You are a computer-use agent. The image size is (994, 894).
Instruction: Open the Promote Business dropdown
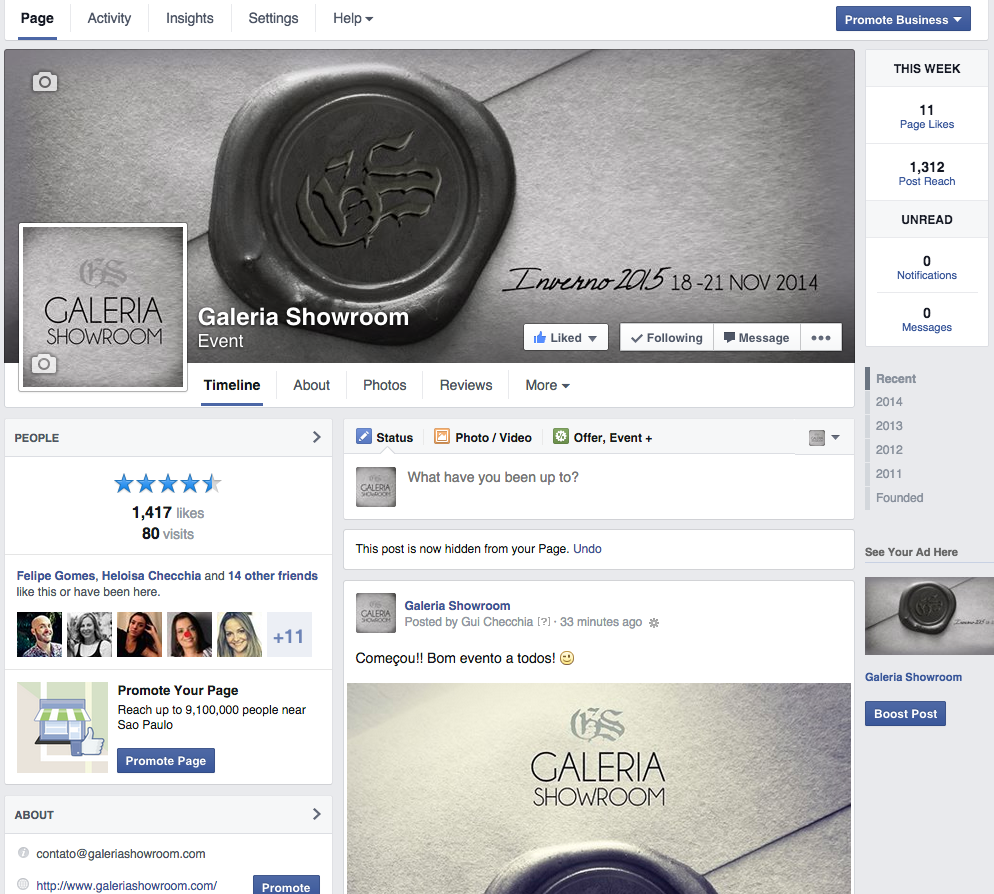tap(903, 20)
